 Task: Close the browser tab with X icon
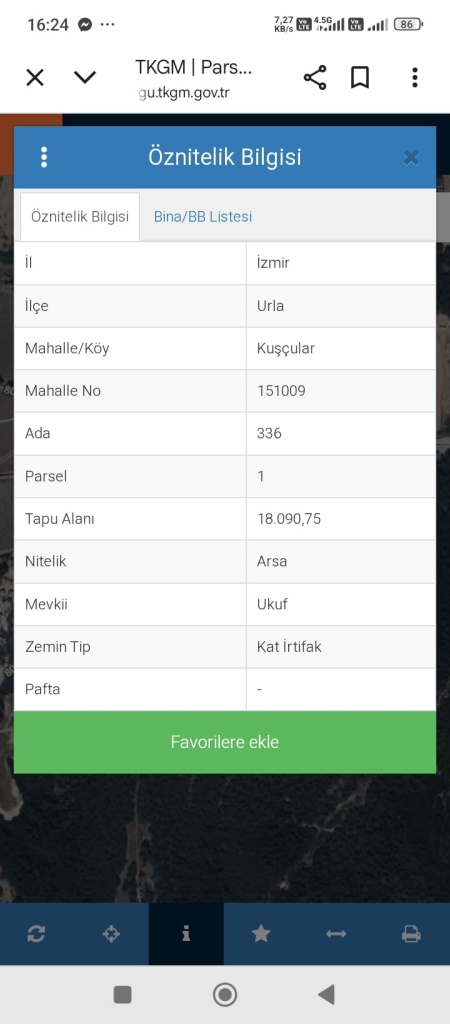tap(35, 78)
